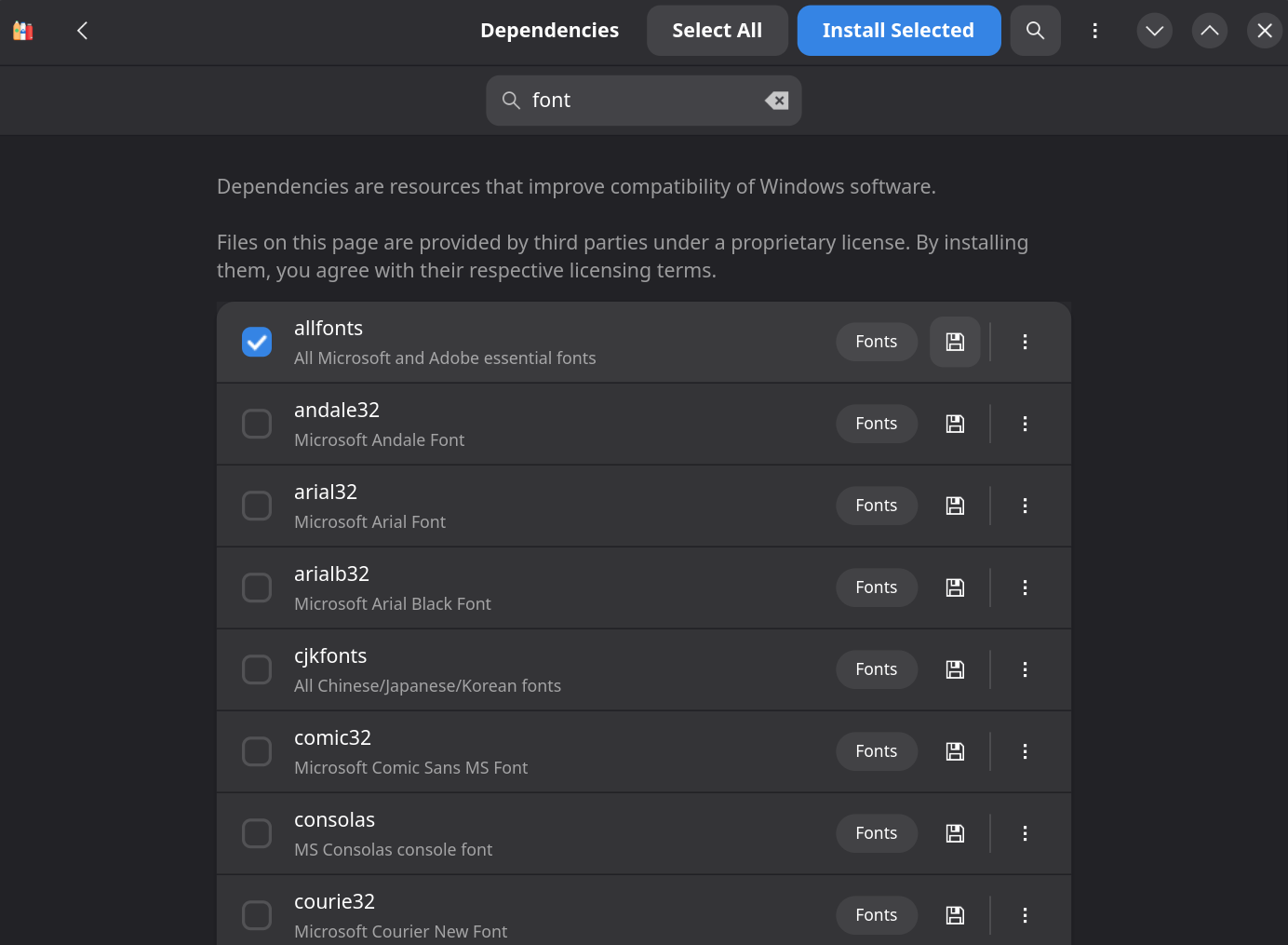Viewport: 1288px width, 945px height.
Task: Click 'Microsoft Arial Black Font' description
Action: tap(393, 604)
